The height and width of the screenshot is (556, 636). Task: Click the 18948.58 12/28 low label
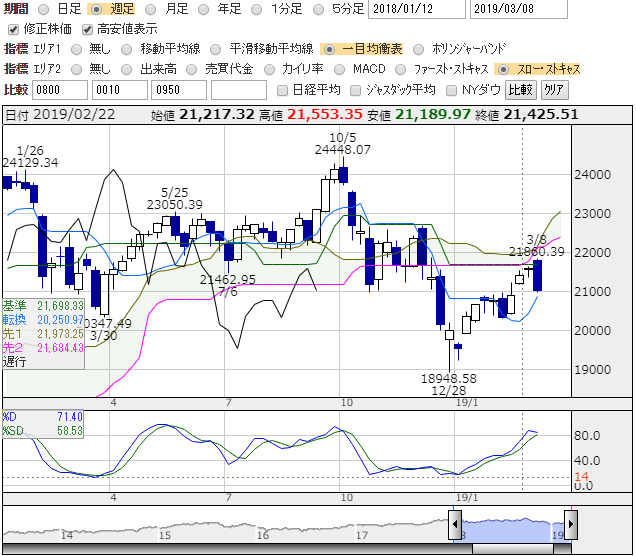pyautogui.click(x=449, y=384)
